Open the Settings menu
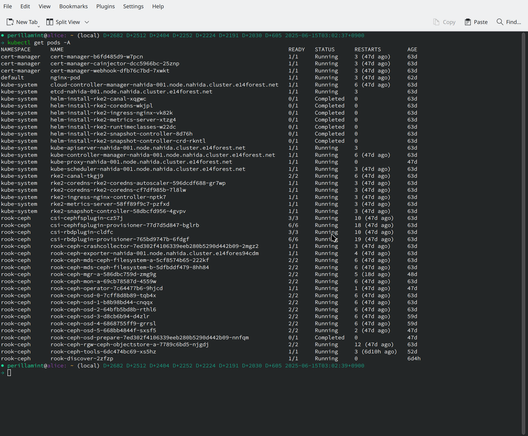This screenshot has height=436, width=528. click(133, 6)
